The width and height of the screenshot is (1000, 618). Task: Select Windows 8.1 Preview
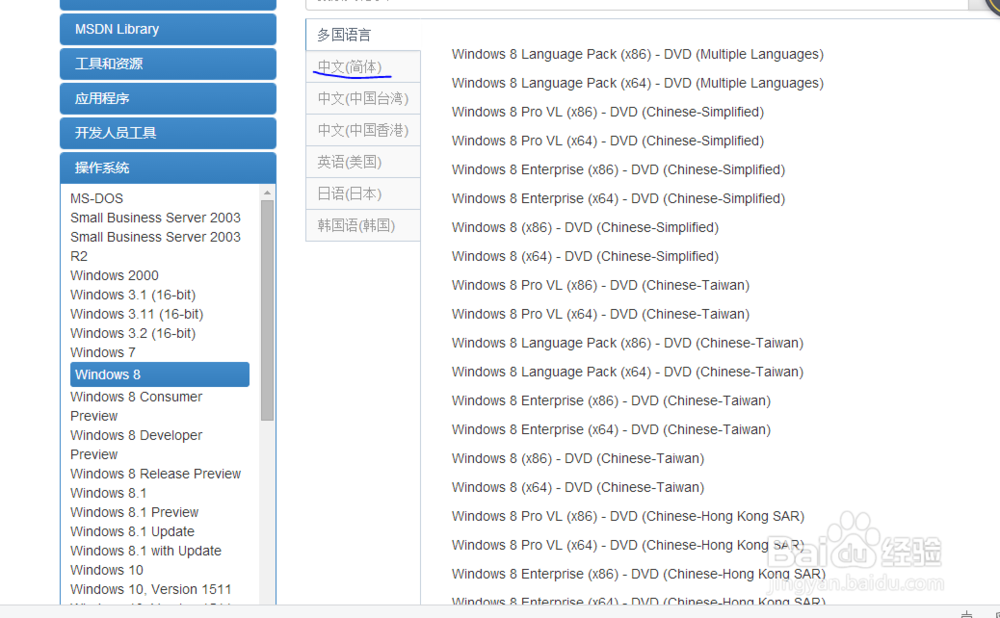135,512
